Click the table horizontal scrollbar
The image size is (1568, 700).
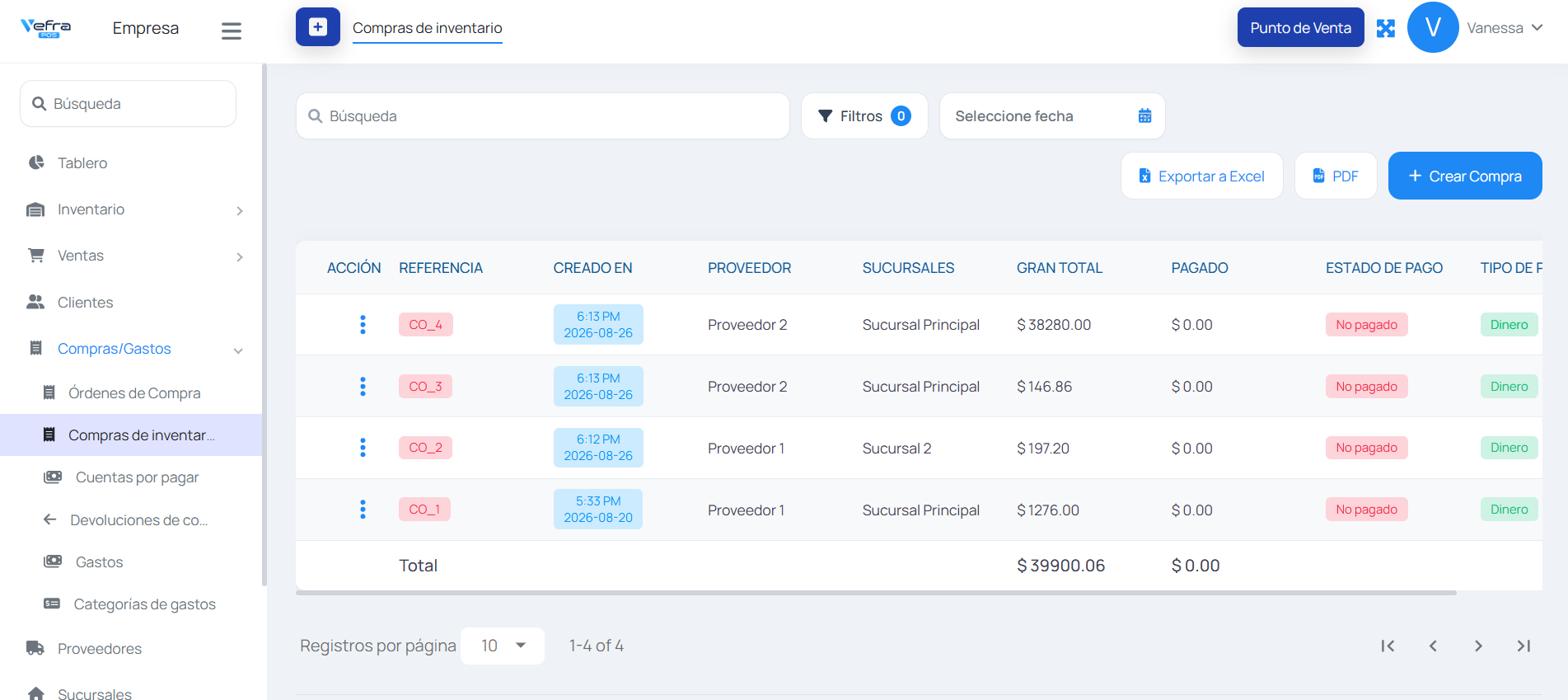(x=876, y=592)
